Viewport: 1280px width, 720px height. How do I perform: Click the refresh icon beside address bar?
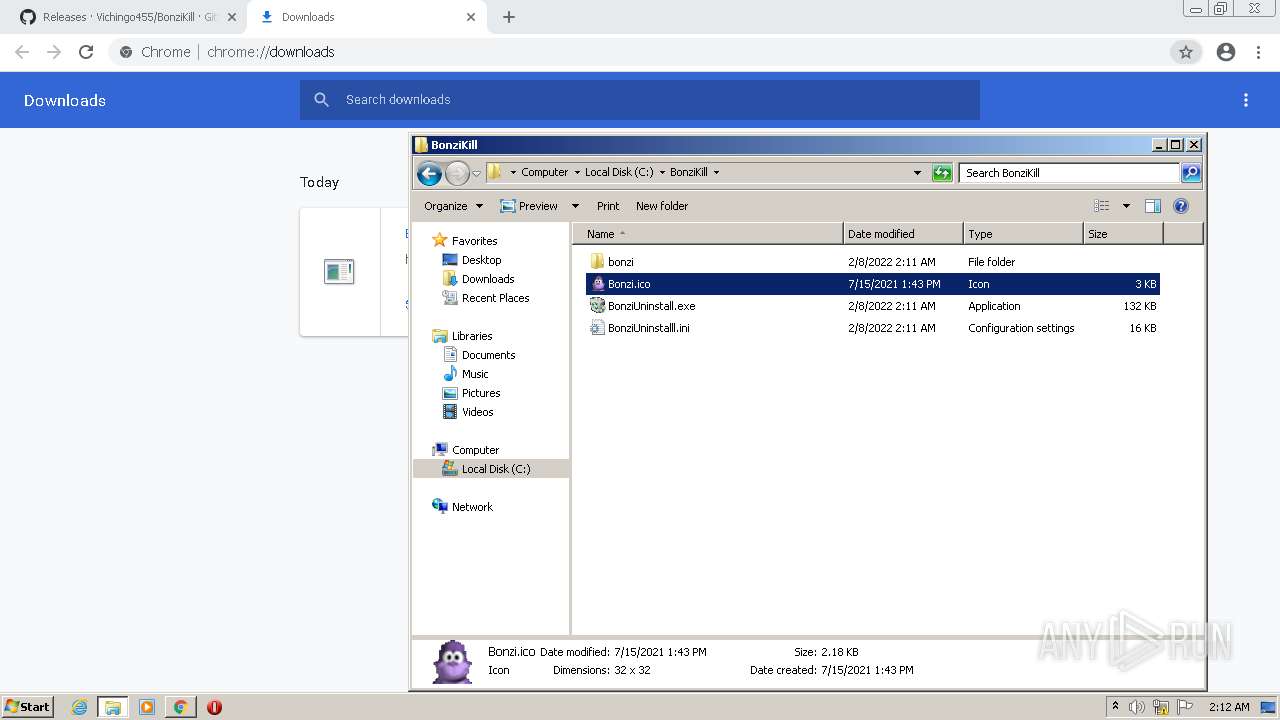942,173
